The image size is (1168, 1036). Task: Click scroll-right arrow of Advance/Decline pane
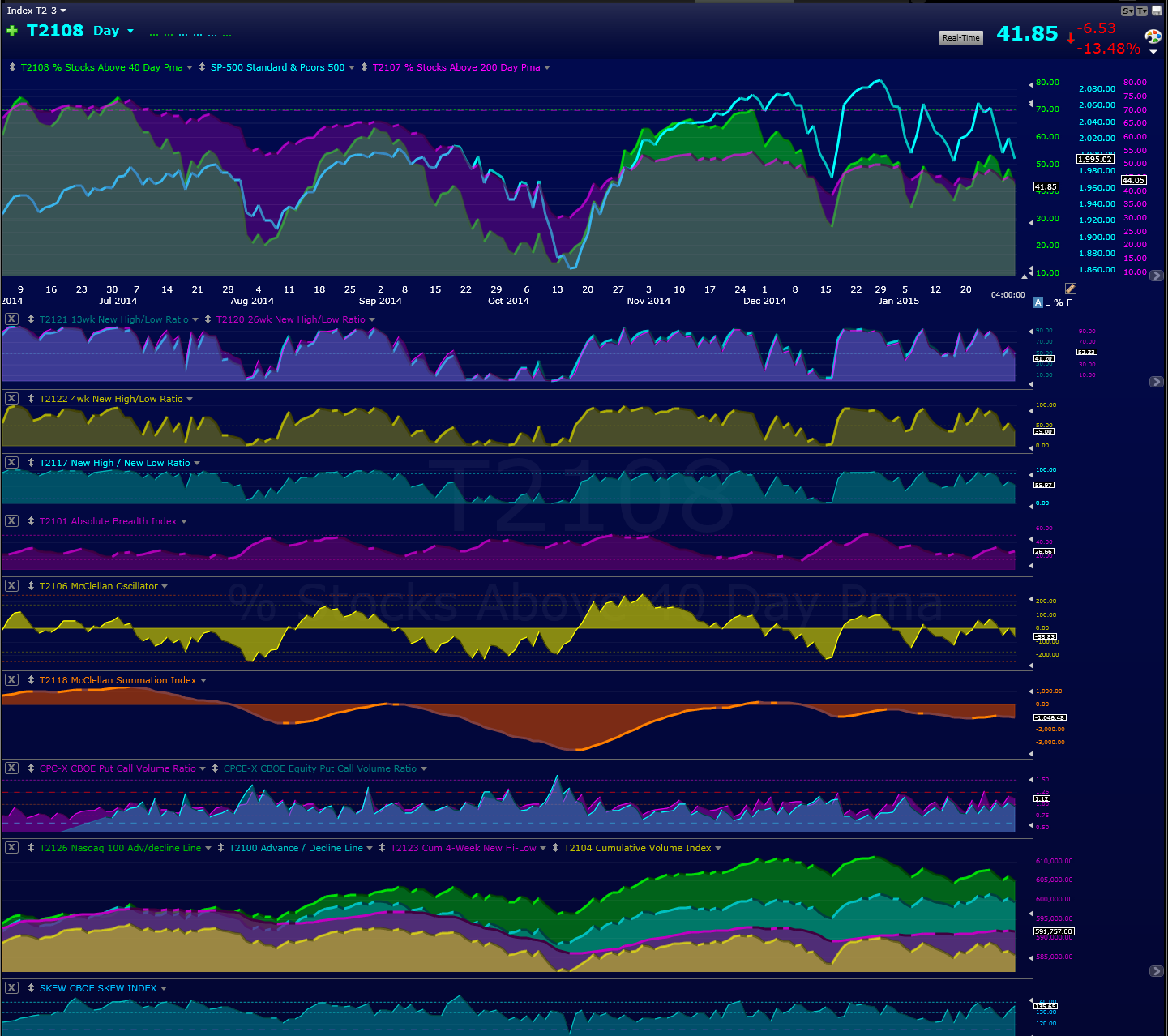coord(1157,971)
